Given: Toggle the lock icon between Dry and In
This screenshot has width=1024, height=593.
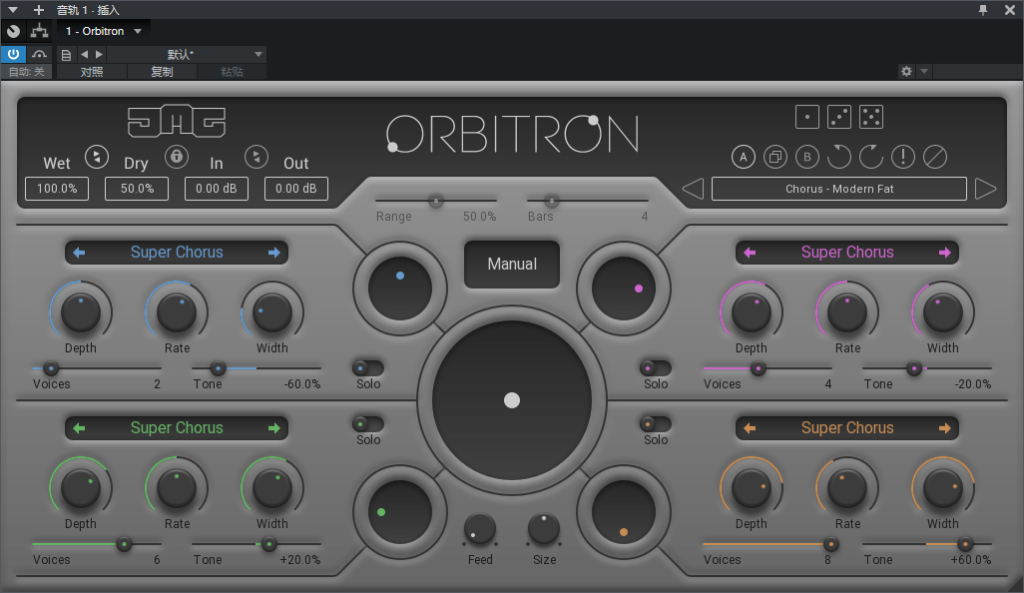Looking at the screenshot, I should pyautogui.click(x=176, y=157).
